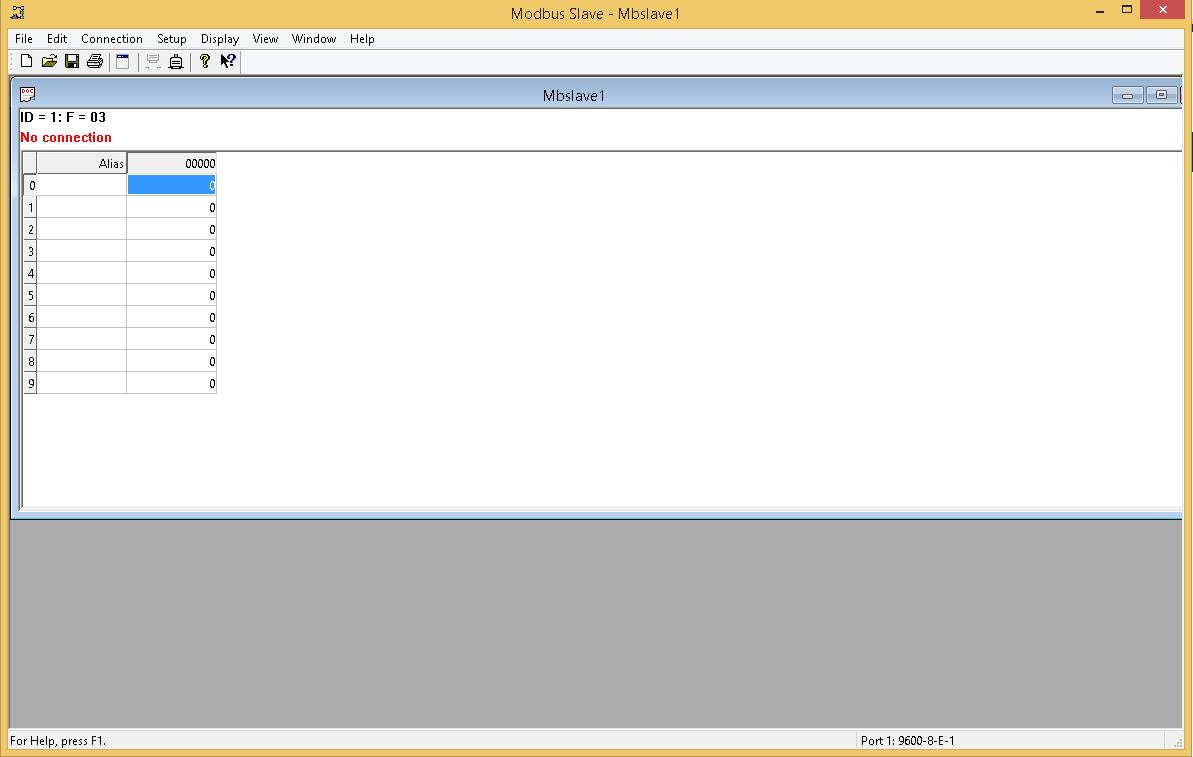This screenshot has height=757, width=1193.
Task: Click the connection setup toolbar icon
Action: tap(176, 61)
